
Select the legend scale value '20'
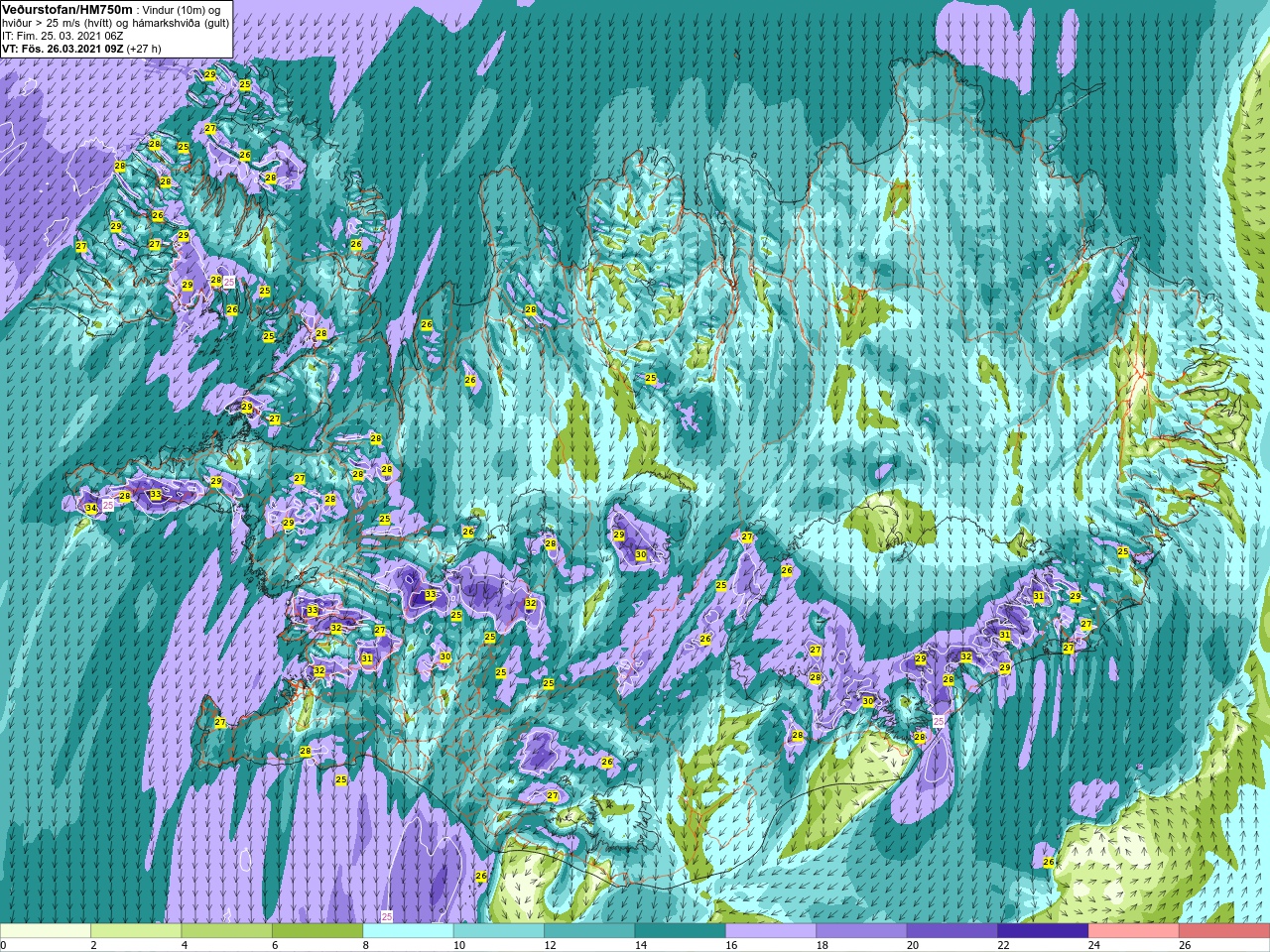913,945
